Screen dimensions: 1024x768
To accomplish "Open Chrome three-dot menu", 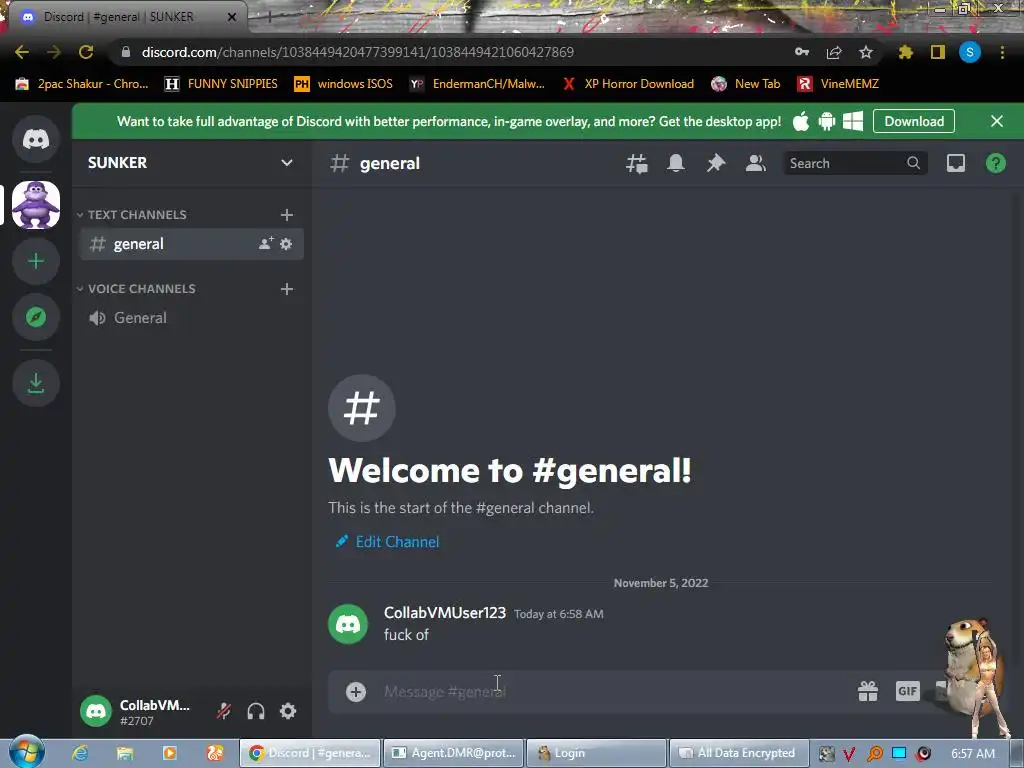I will (1002, 52).
